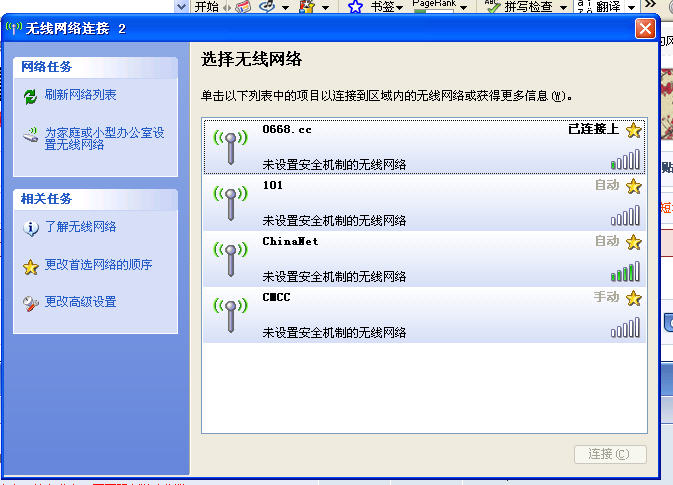The width and height of the screenshot is (673, 485).
Task: Click the info icon for learning wireless networking
Action: pos(30,228)
